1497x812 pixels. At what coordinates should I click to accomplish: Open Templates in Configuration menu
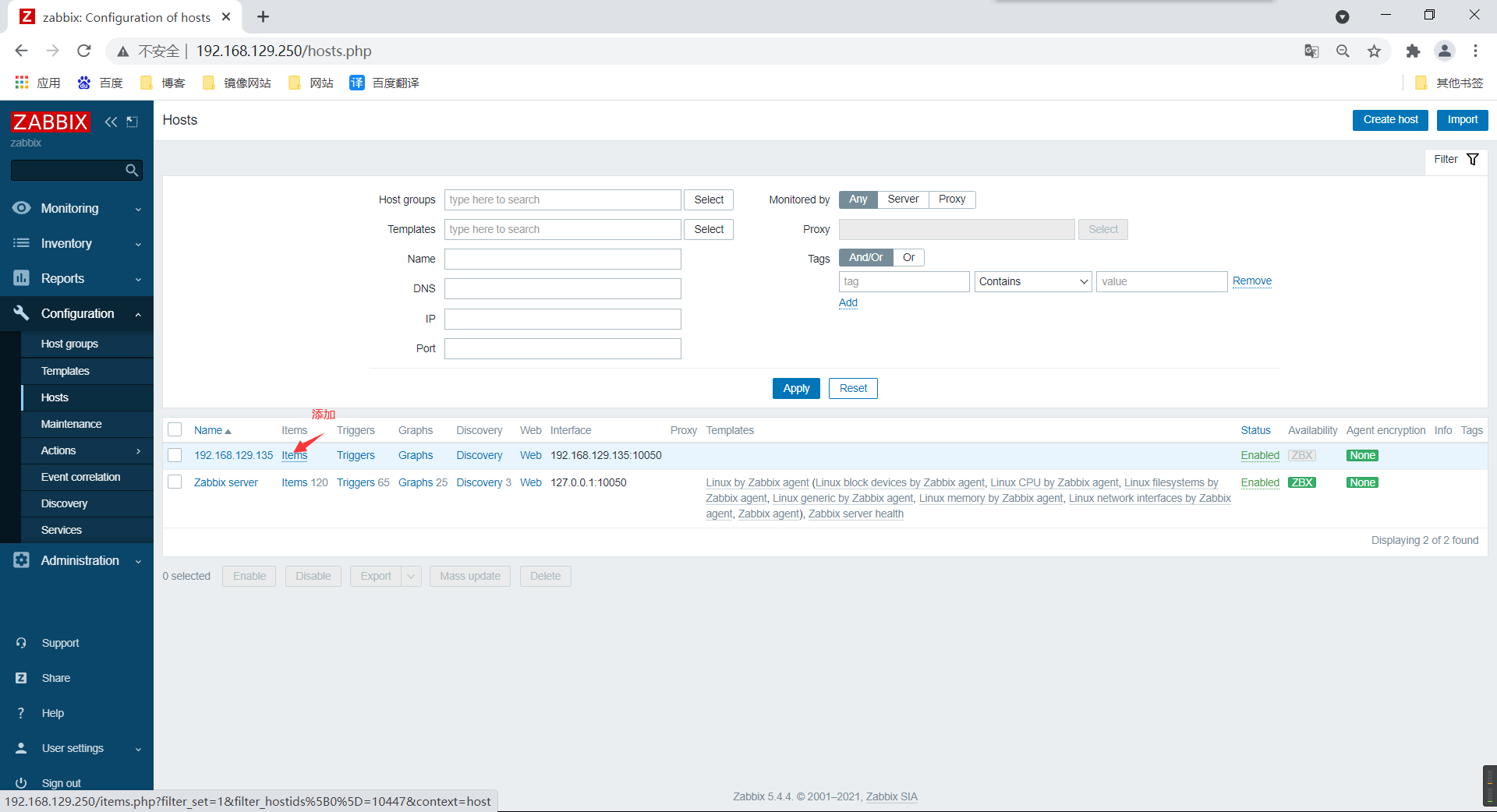tap(65, 371)
